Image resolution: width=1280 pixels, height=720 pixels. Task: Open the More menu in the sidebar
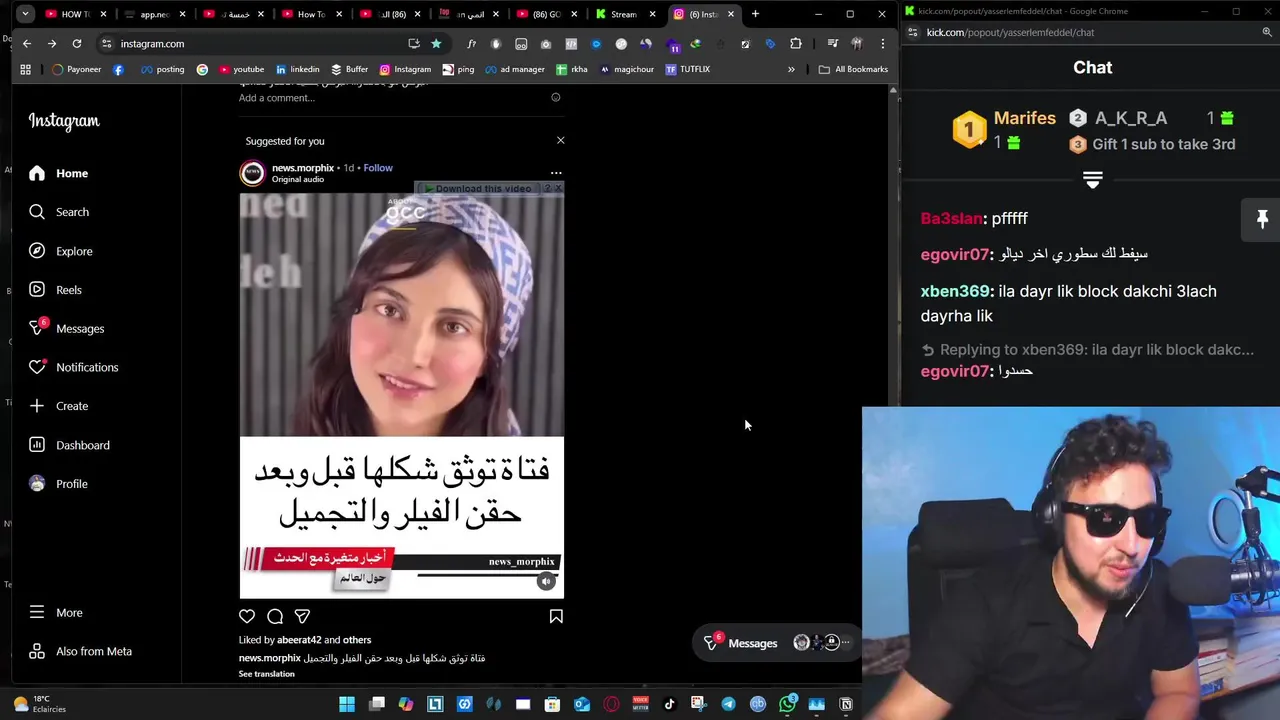pos(55,612)
